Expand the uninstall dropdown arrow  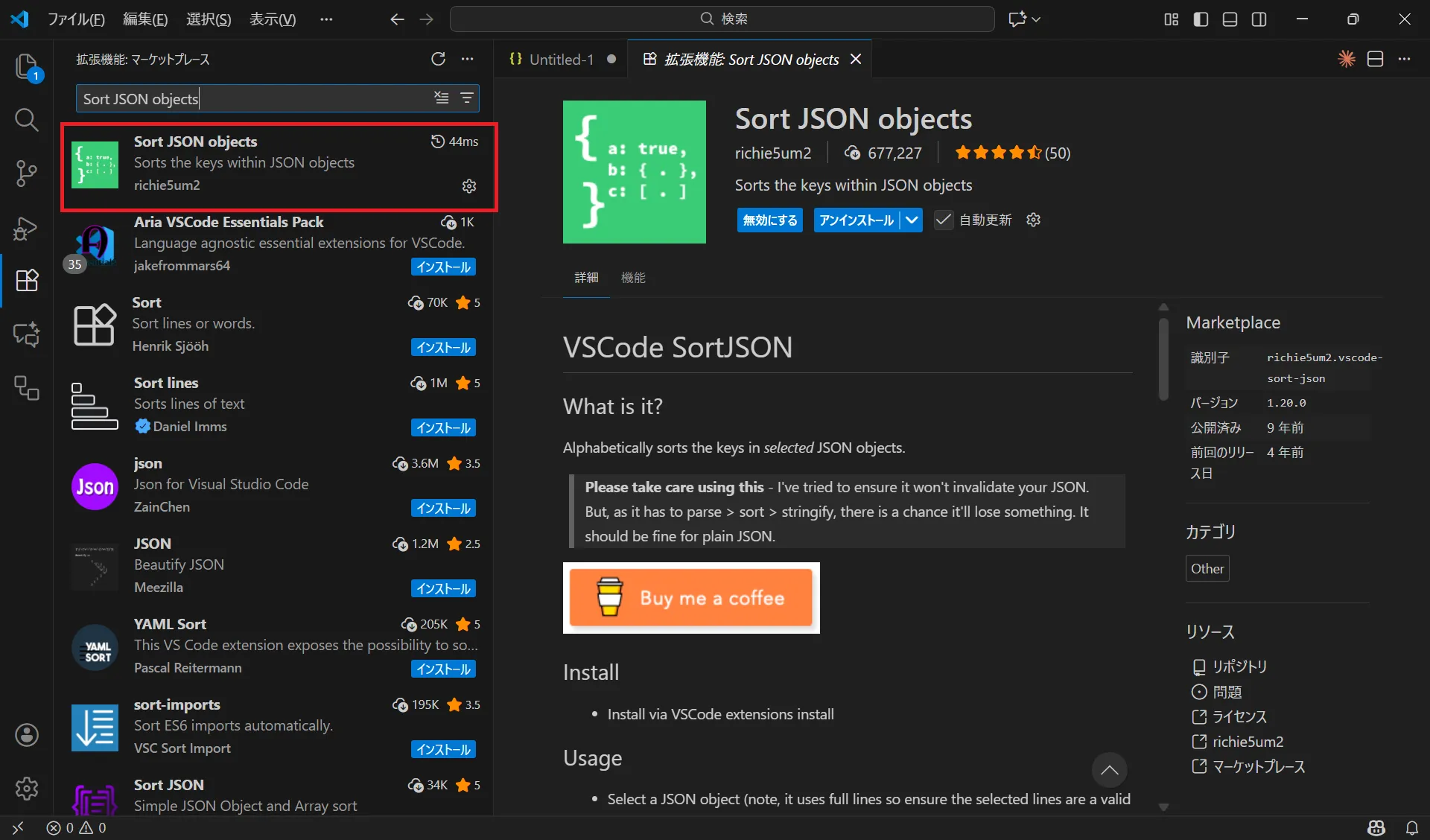(912, 220)
